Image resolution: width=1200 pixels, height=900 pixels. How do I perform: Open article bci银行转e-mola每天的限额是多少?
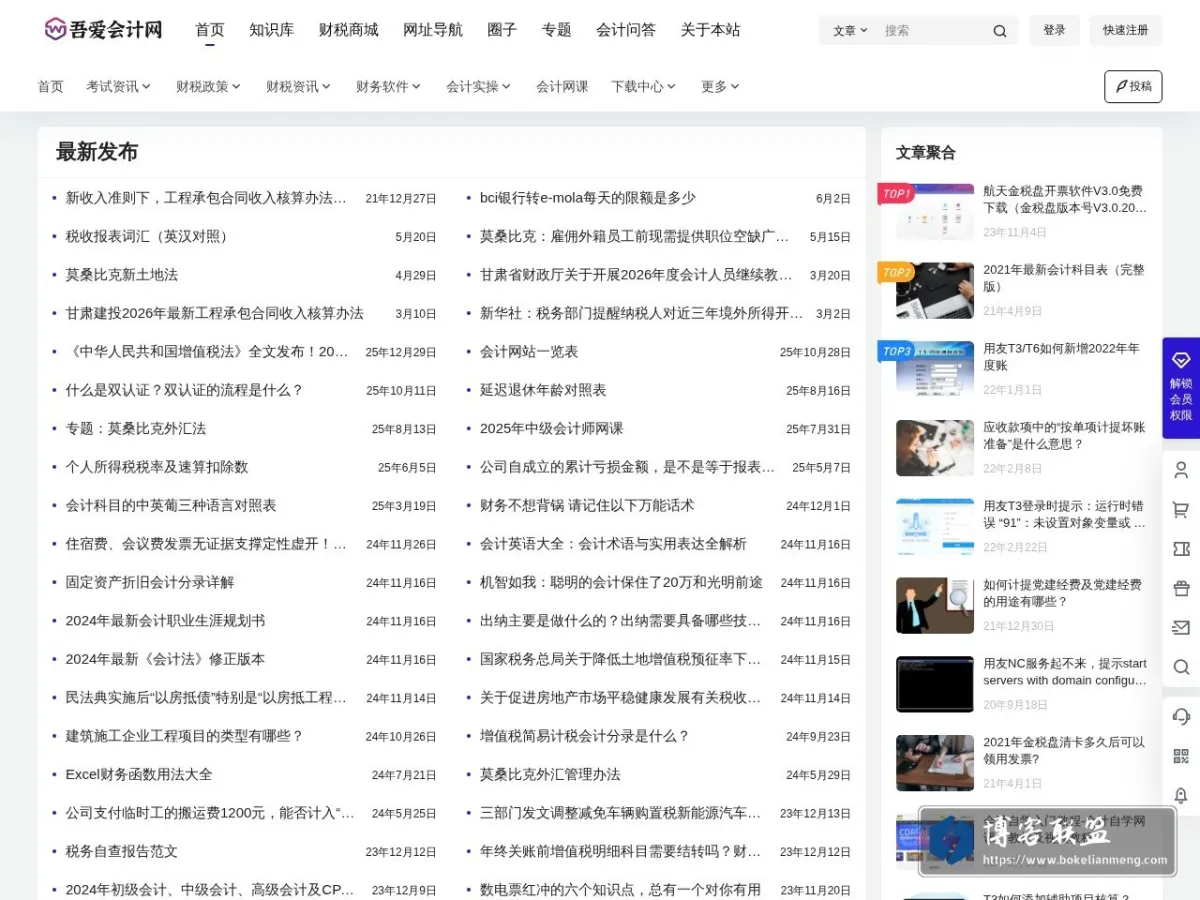(x=588, y=198)
